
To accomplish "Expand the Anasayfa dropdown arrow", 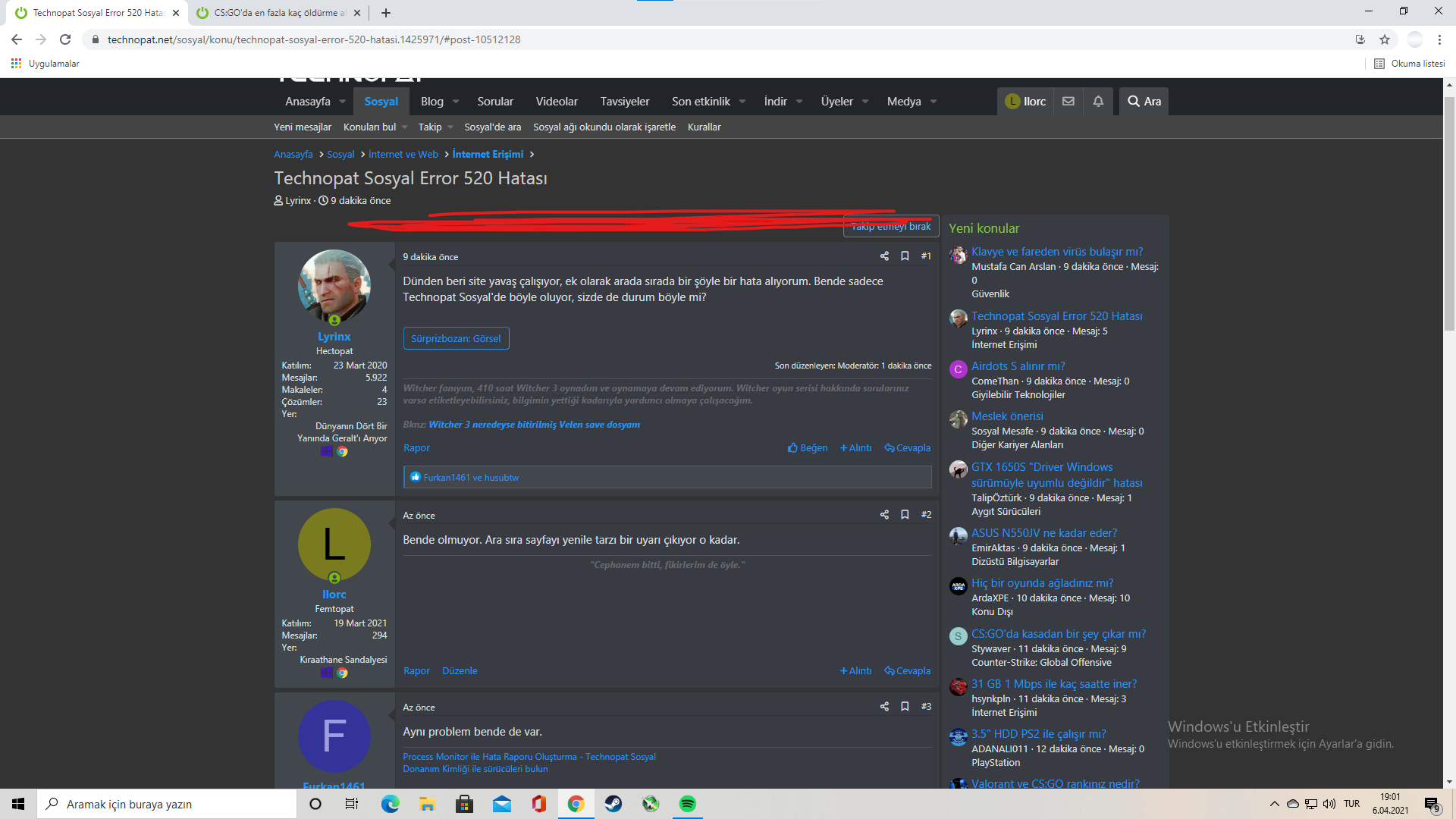I will (343, 102).
